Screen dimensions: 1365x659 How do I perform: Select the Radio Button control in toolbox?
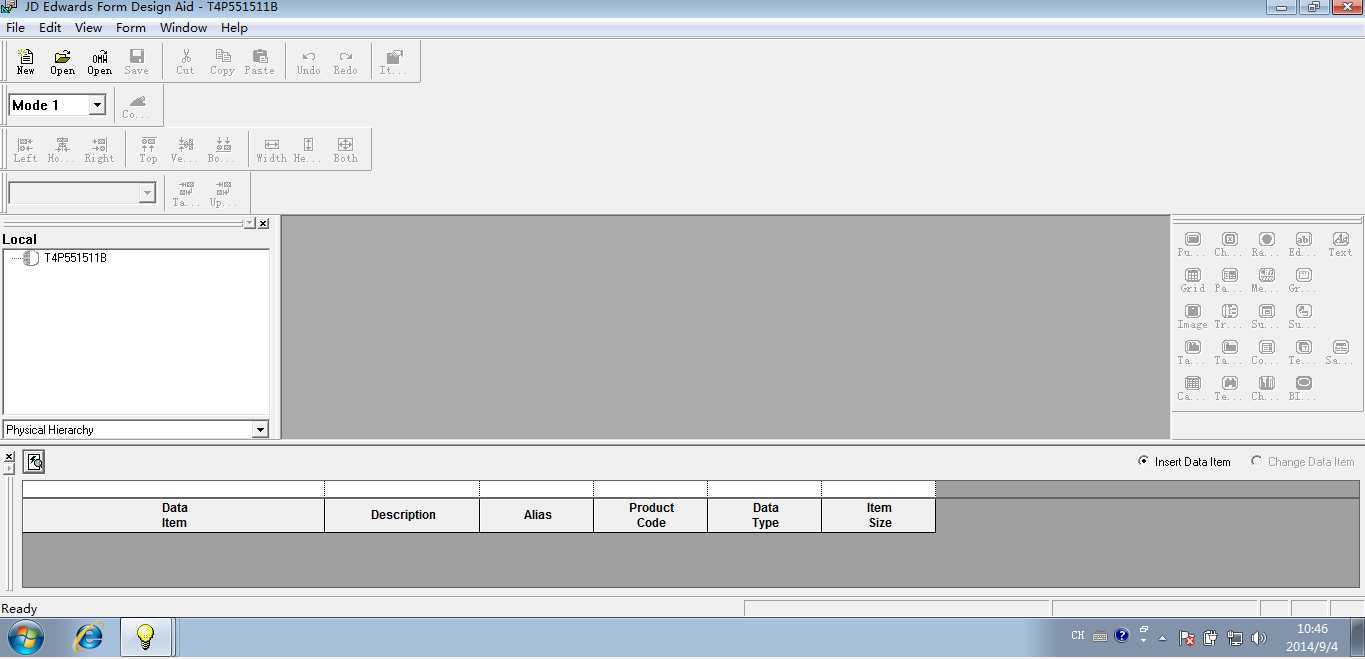pos(1266,244)
